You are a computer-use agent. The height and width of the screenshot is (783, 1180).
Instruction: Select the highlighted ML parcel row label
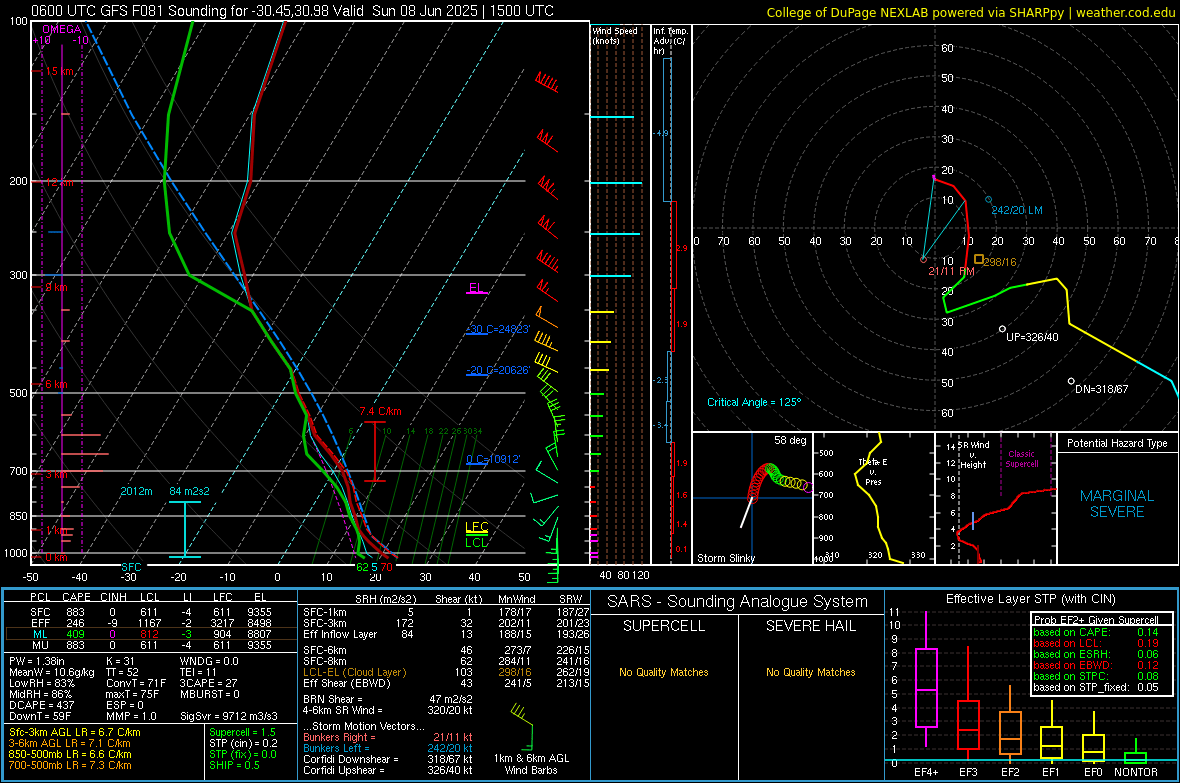pos(40,635)
